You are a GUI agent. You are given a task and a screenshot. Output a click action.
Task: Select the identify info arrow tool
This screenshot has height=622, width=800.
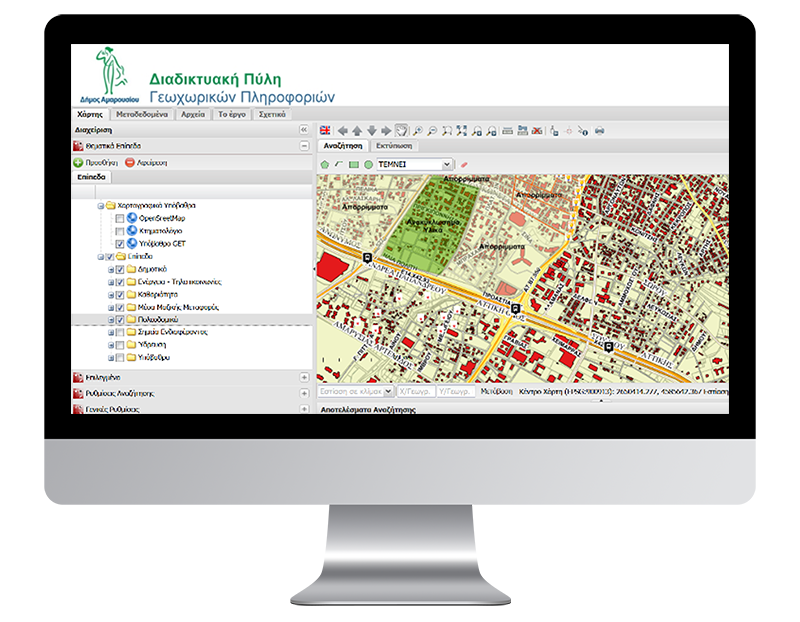click(x=583, y=131)
